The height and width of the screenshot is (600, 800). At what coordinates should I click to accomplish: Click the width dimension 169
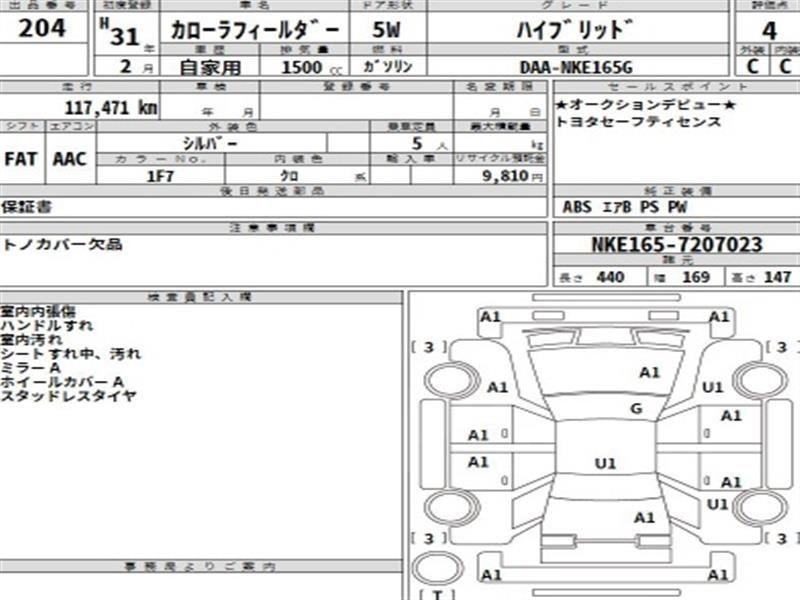[695, 277]
